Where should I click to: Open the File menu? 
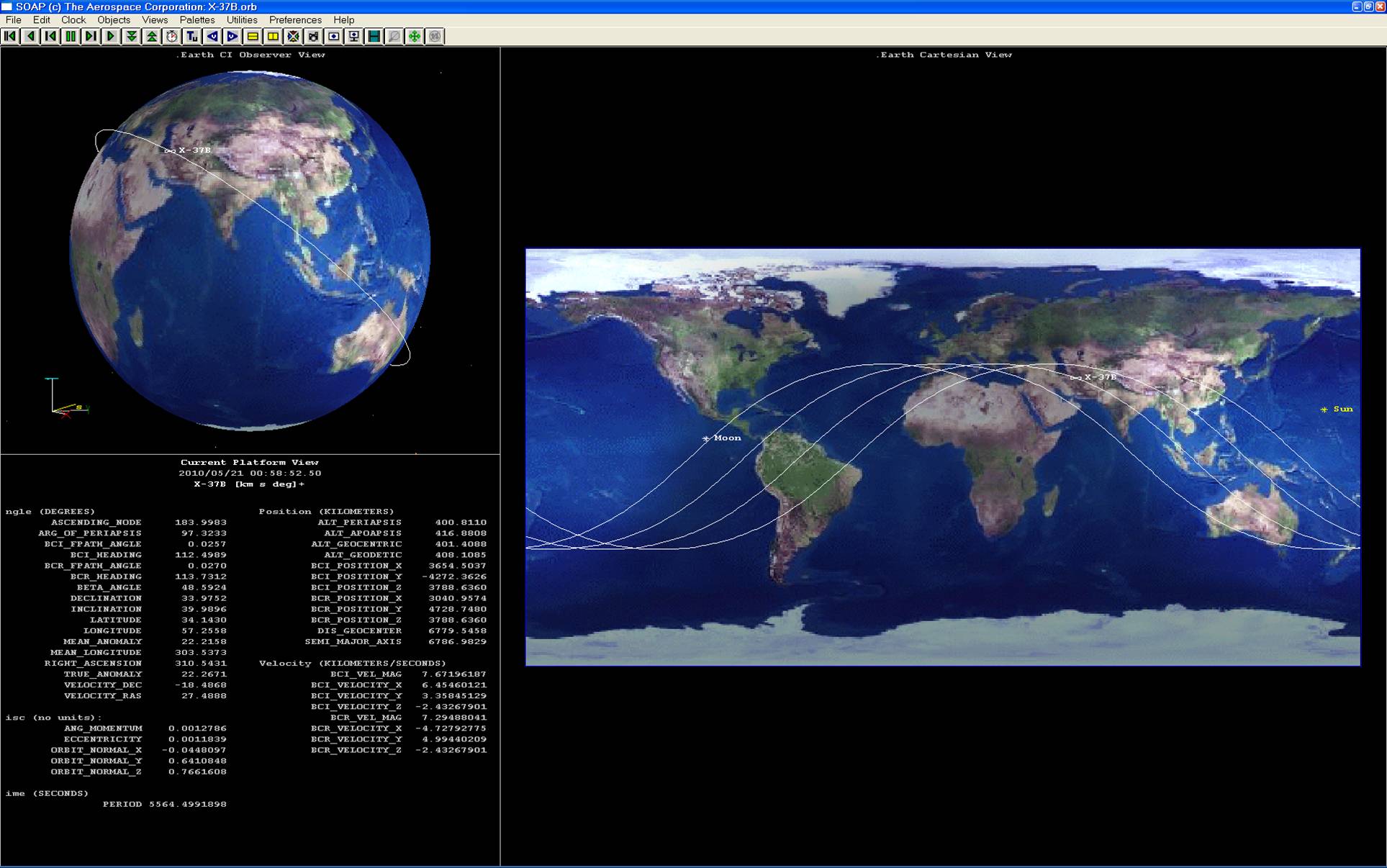pyautogui.click(x=14, y=20)
